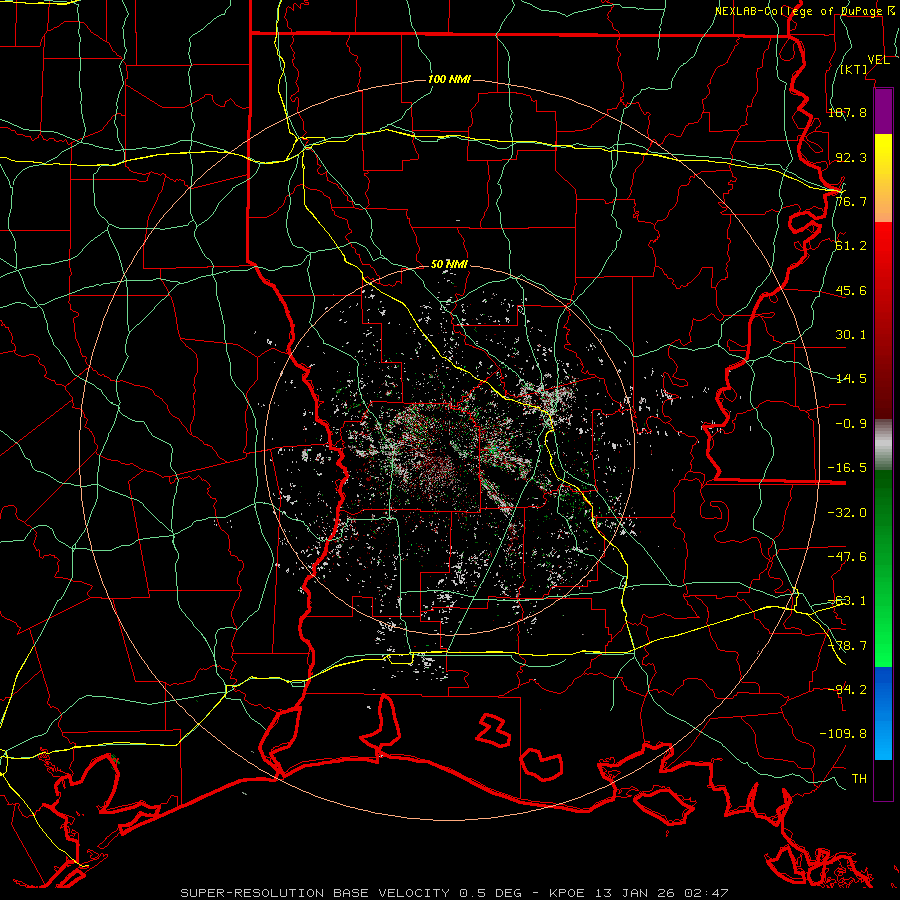Click the 14.5 legend value
The width and height of the screenshot is (900, 900).
[851, 379]
